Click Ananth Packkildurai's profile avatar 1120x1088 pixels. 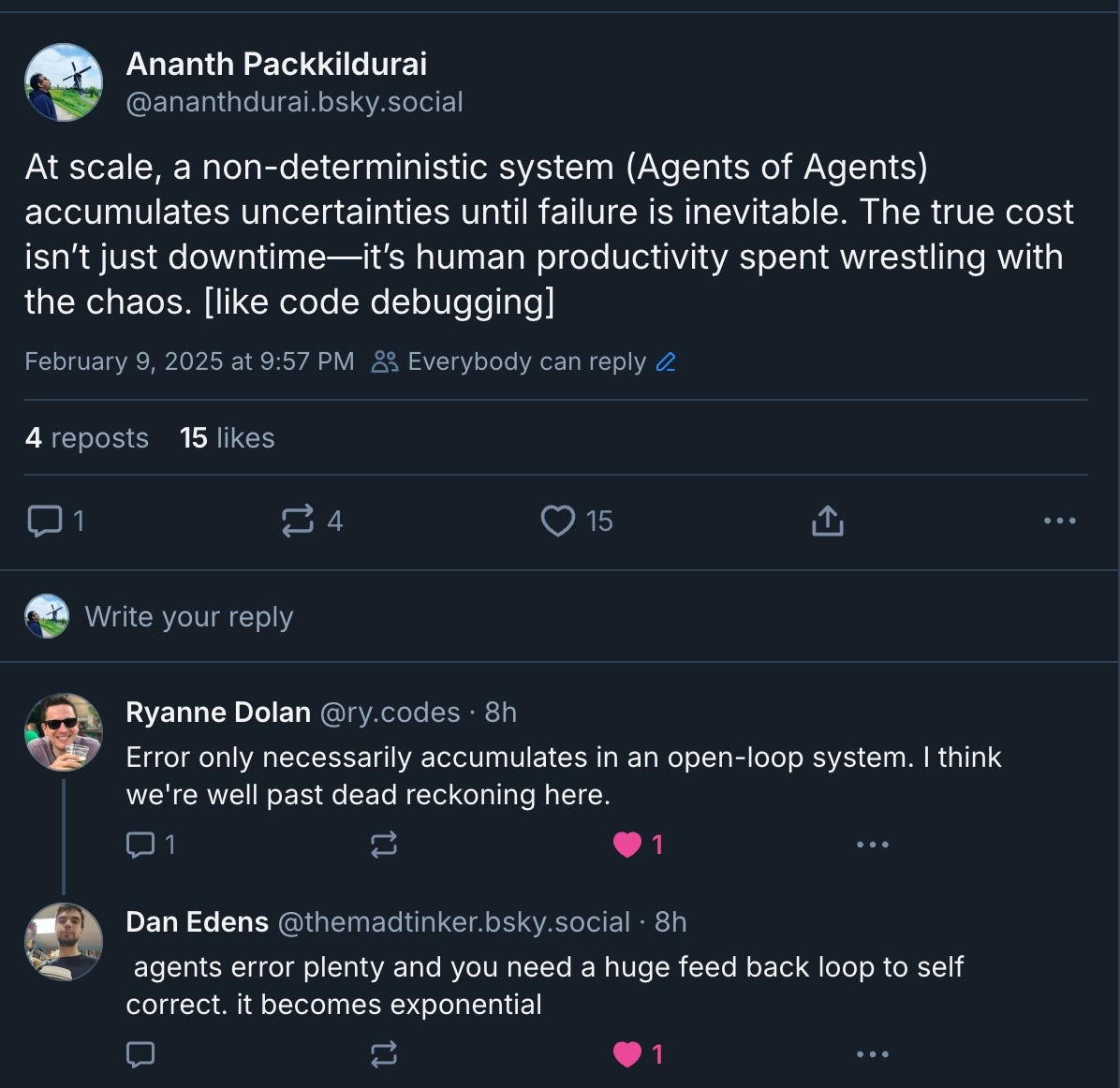(63, 81)
